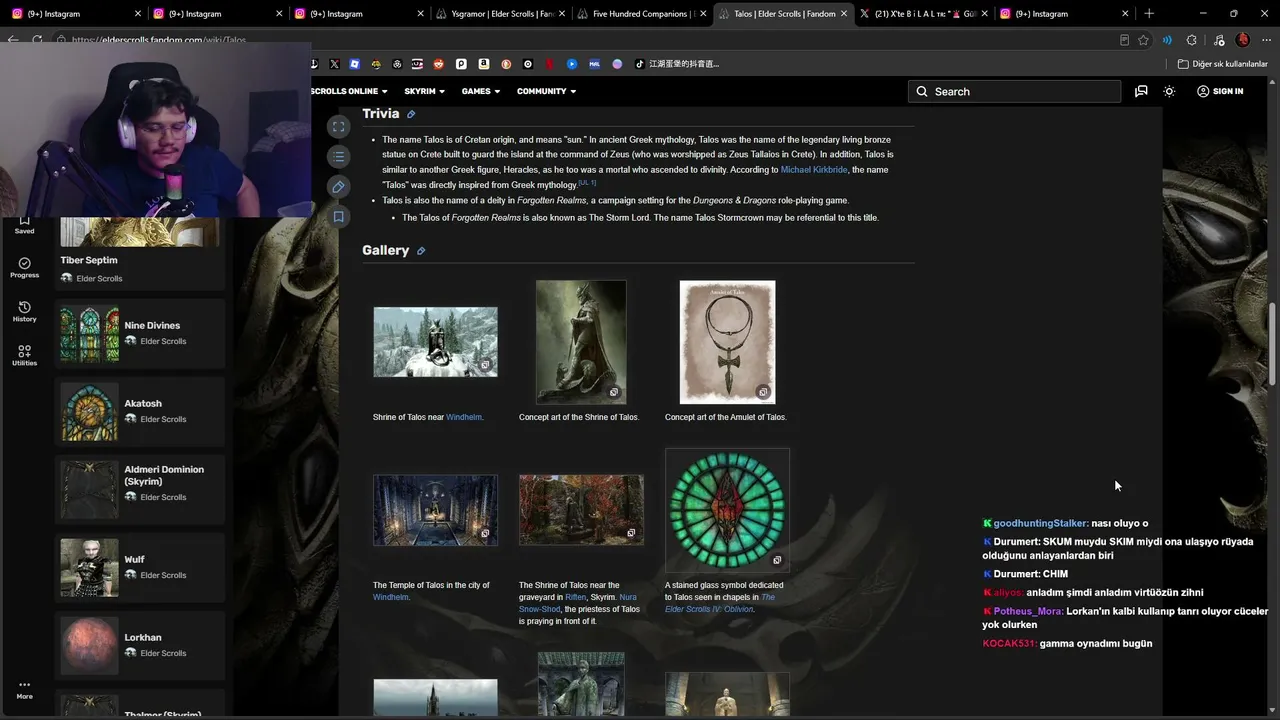Image resolution: width=1280 pixels, height=720 pixels.
Task: Edit the Gallery section via pencil icon
Action: (x=421, y=251)
